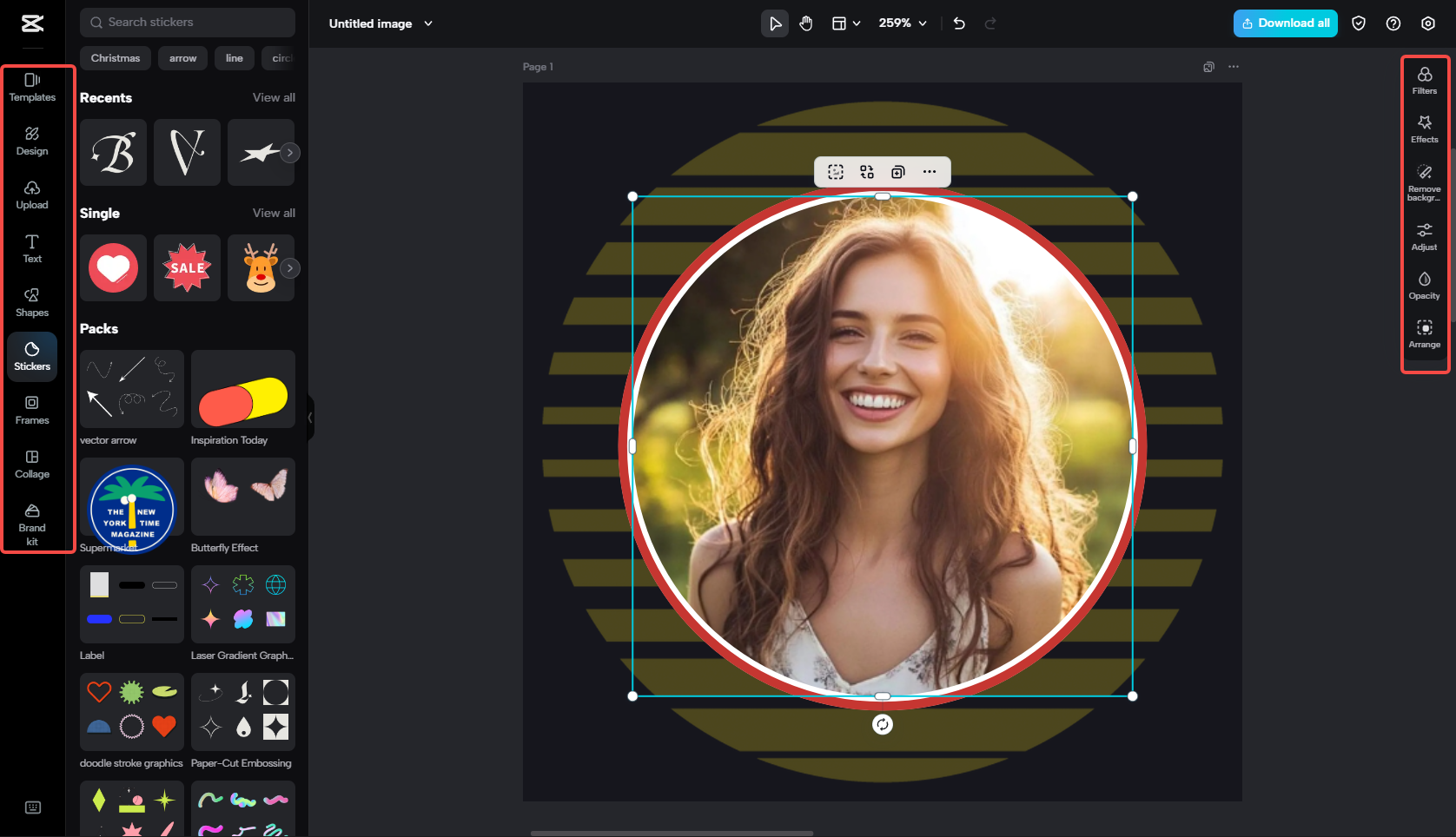Open the Shapes sidebar panel
The image size is (1456, 837).
(x=31, y=302)
